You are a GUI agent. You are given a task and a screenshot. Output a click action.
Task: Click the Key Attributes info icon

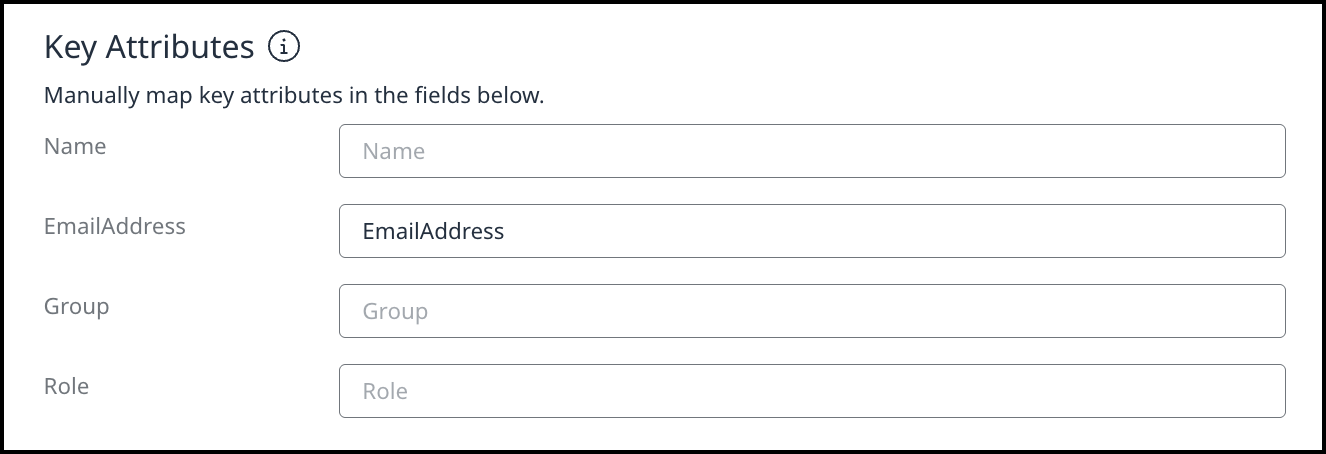285,46
